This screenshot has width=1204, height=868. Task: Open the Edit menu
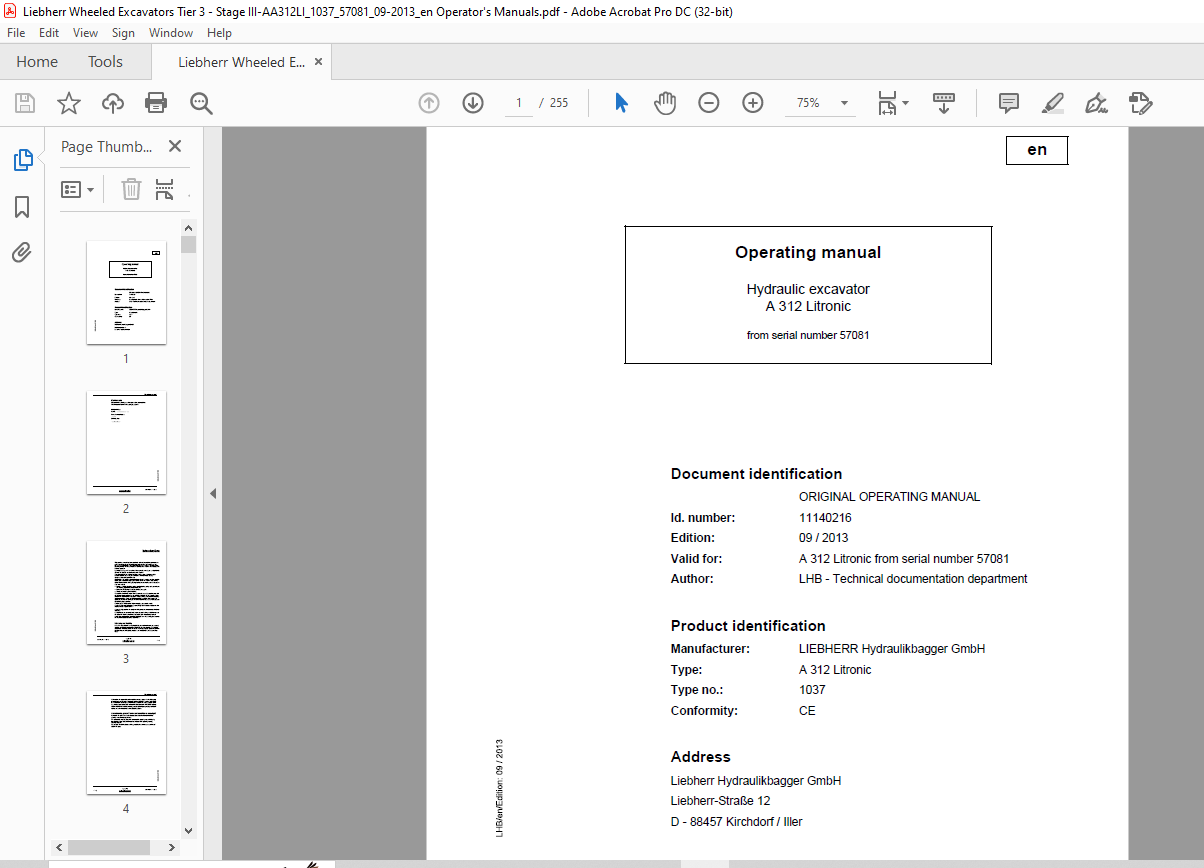click(49, 33)
